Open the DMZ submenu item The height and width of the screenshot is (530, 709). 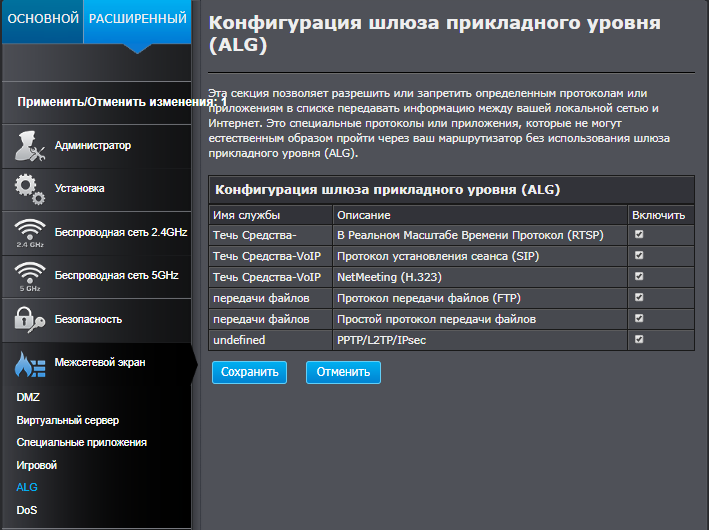28,397
